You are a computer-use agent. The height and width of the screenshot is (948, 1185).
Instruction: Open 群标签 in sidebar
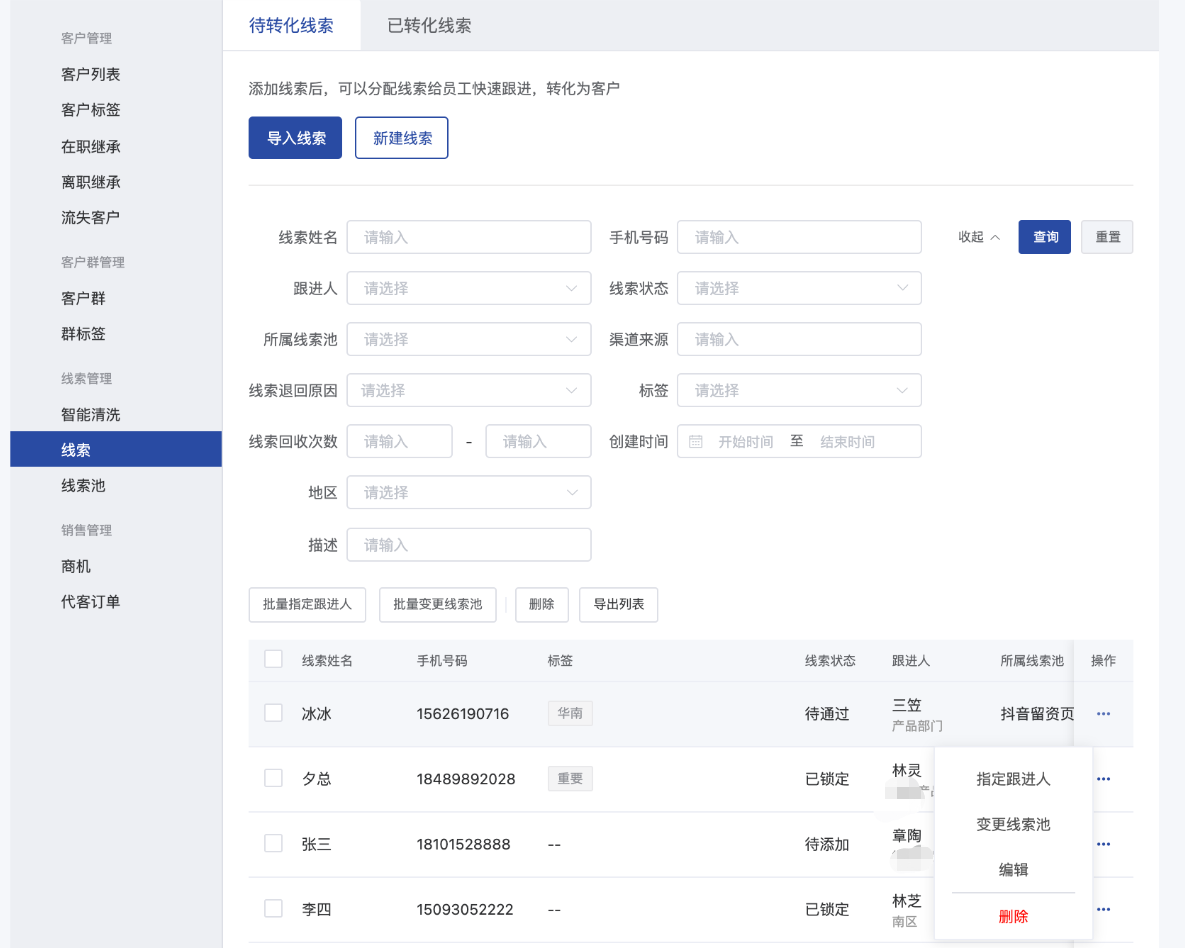coord(83,333)
